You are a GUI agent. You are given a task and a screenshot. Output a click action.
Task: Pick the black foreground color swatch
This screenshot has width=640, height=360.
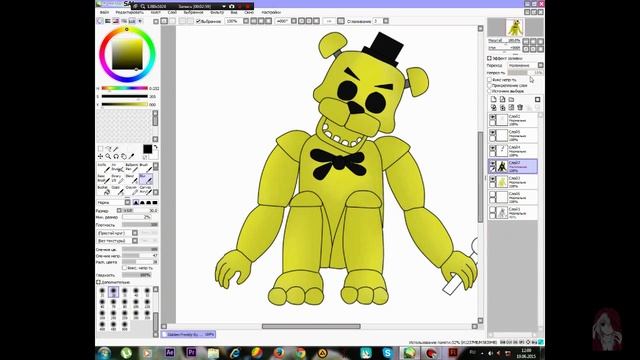click(x=147, y=149)
